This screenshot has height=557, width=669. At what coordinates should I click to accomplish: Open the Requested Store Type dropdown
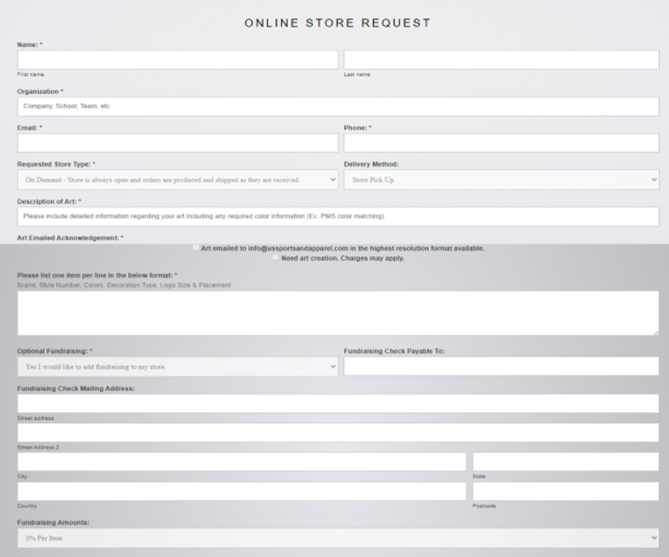click(177, 180)
